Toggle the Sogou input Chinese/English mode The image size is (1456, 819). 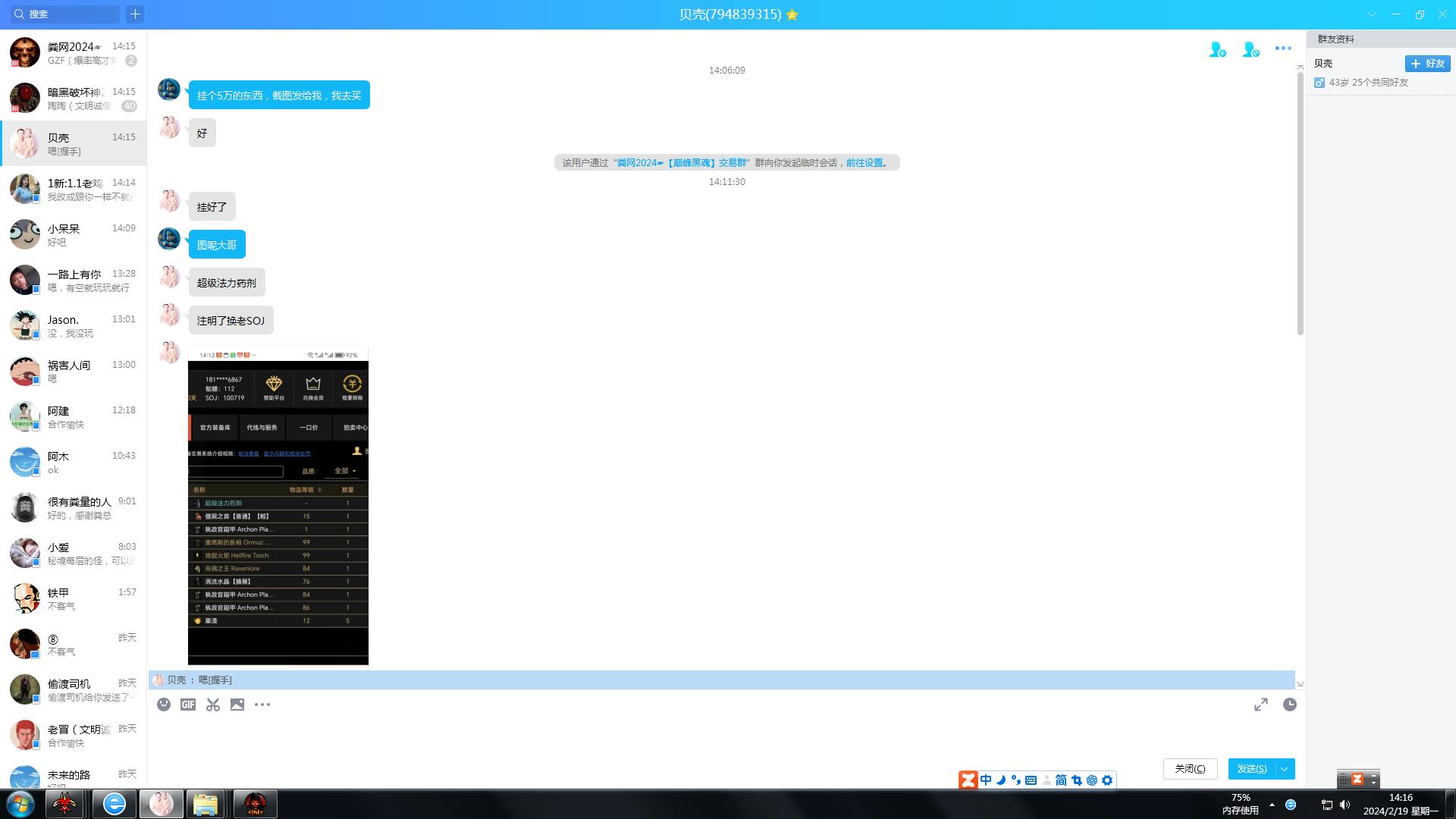(x=986, y=780)
